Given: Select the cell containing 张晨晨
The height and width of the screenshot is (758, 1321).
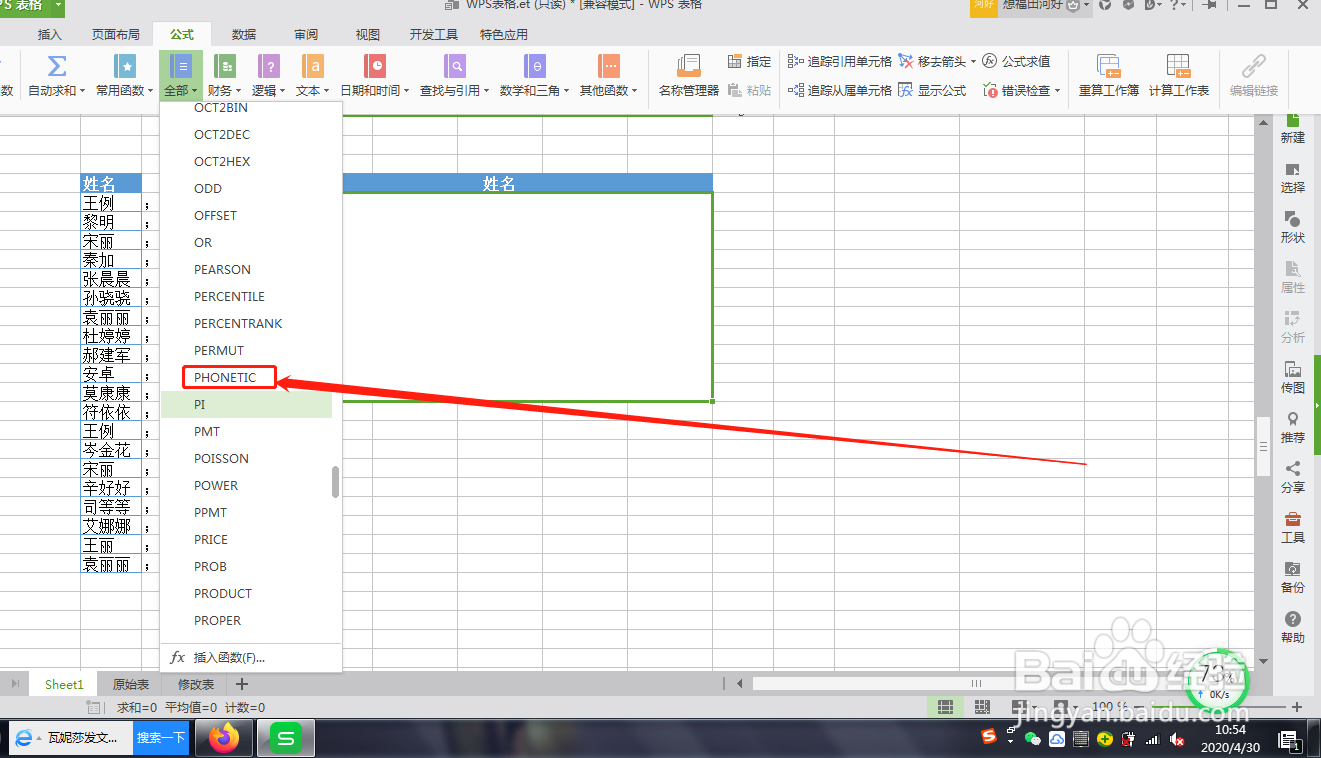Looking at the screenshot, I should coord(111,279).
